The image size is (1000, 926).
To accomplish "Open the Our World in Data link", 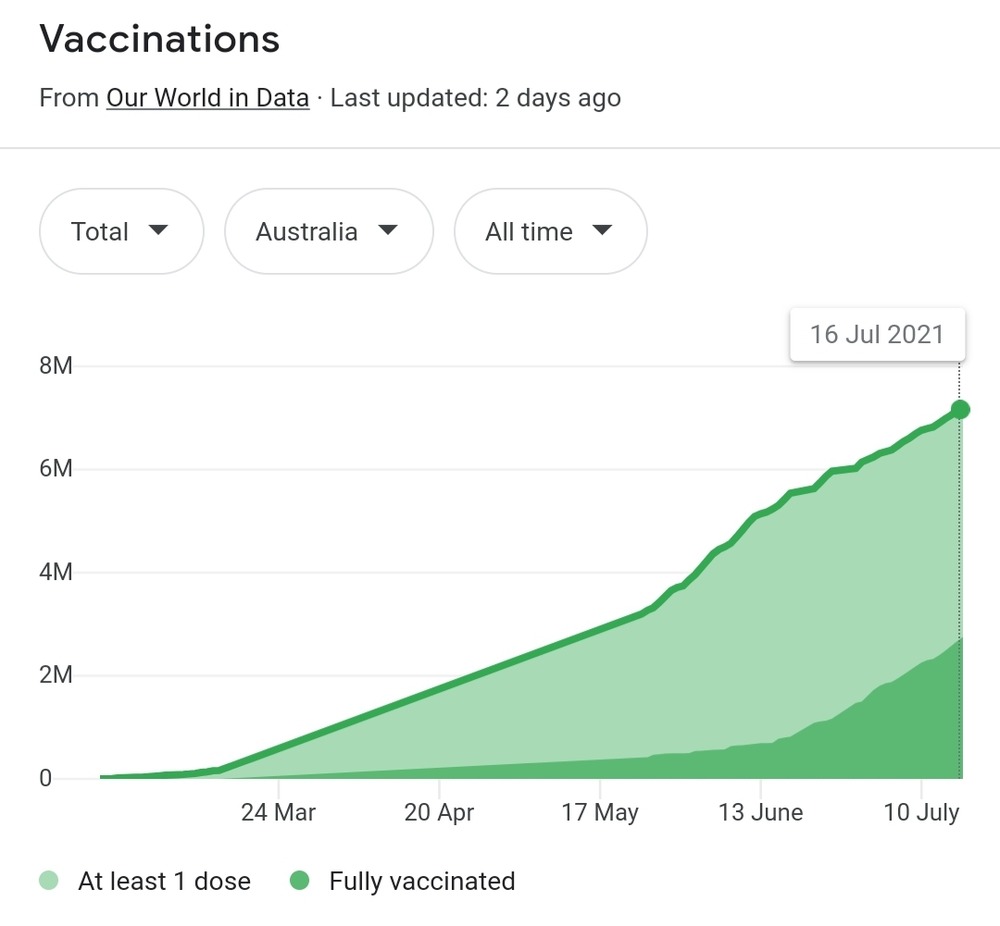I will click(x=207, y=98).
